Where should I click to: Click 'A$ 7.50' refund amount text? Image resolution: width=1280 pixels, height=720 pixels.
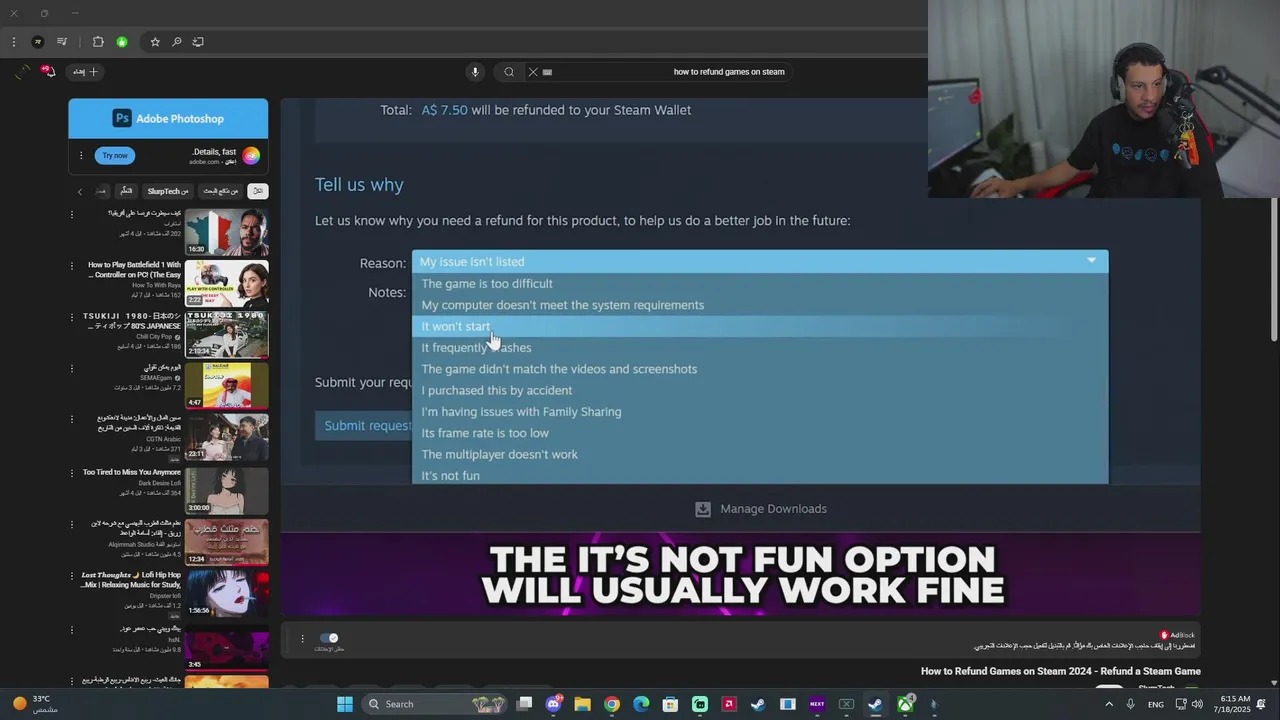(444, 110)
